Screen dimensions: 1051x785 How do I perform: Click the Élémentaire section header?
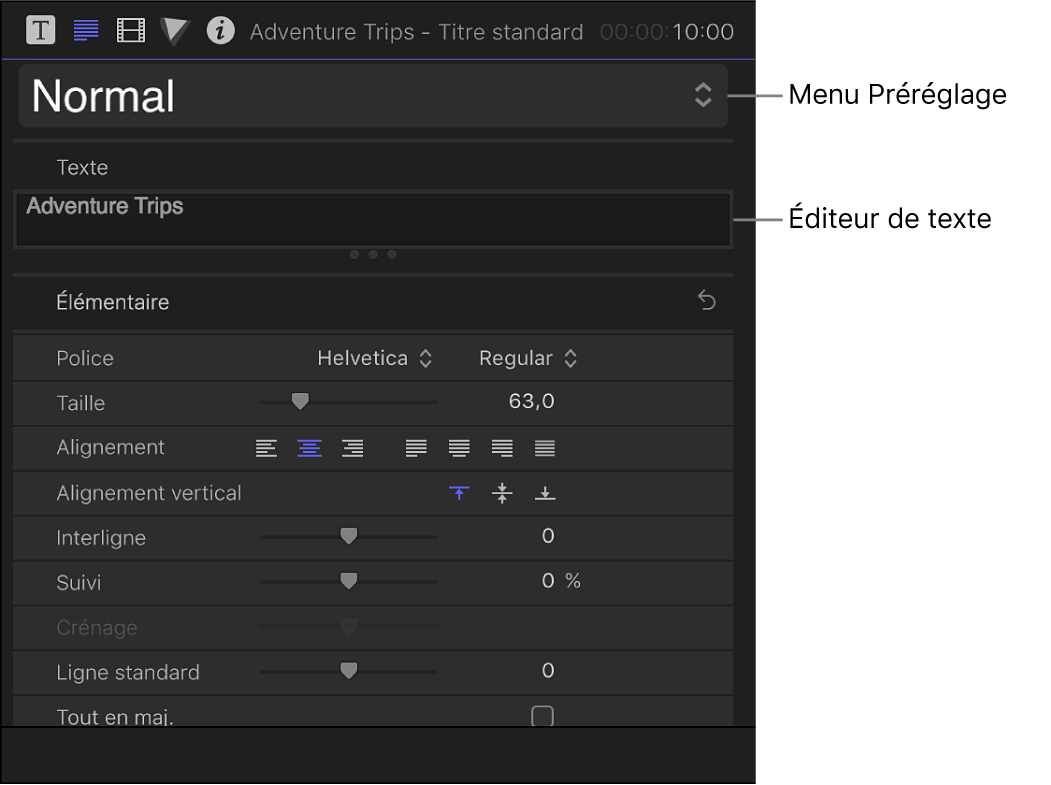click(113, 302)
